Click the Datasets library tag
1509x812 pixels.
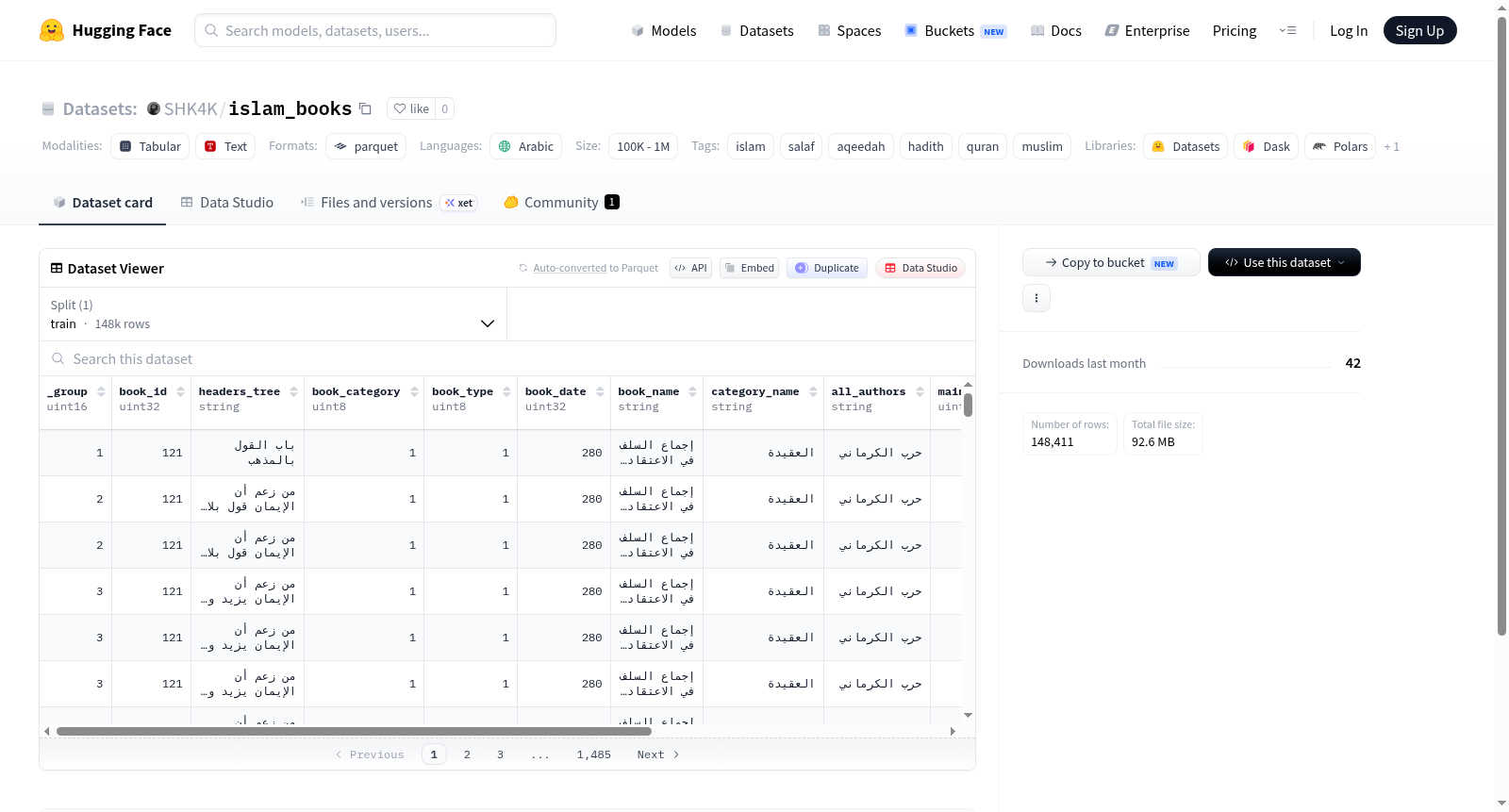1186,146
